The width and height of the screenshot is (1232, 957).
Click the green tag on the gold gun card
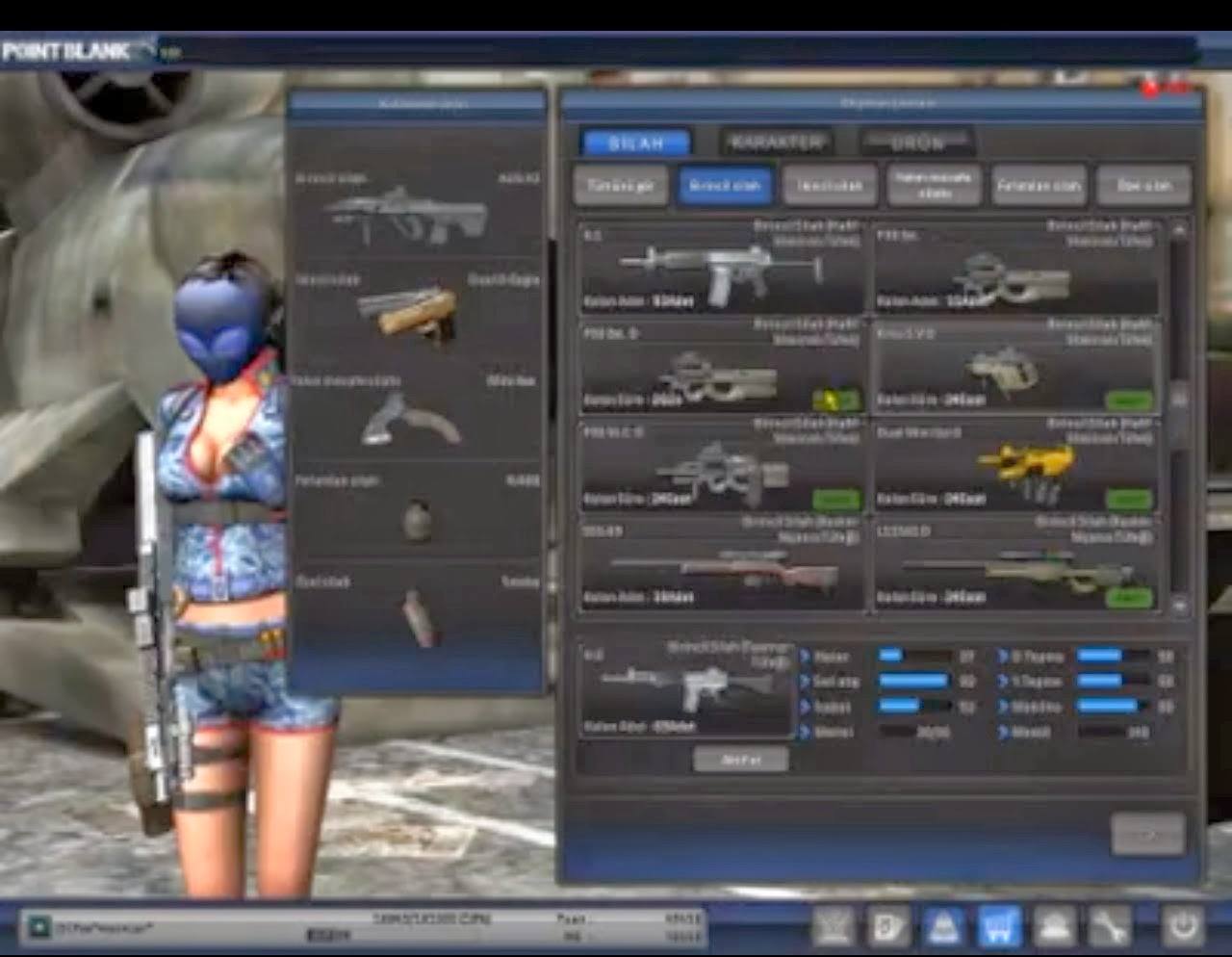coord(1129,499)
